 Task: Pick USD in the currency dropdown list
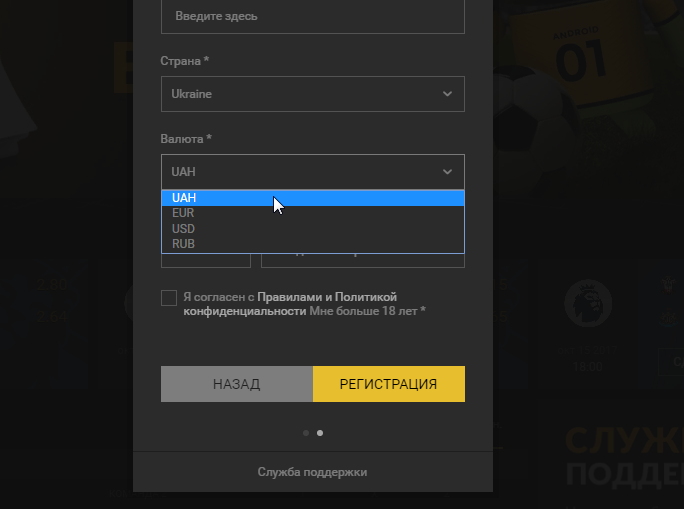tap(313, 229)
